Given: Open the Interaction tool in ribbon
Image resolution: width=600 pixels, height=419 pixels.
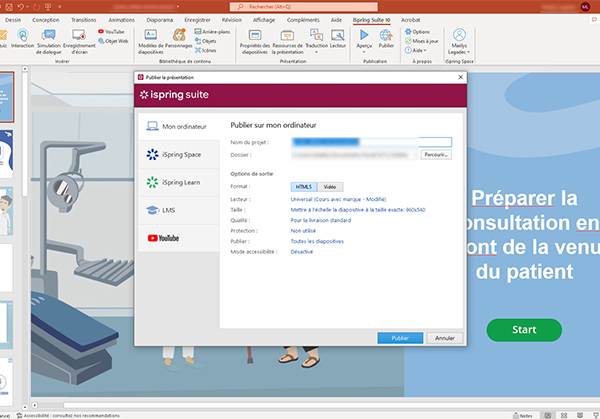Looking at the screenshot, I should 23,39.
